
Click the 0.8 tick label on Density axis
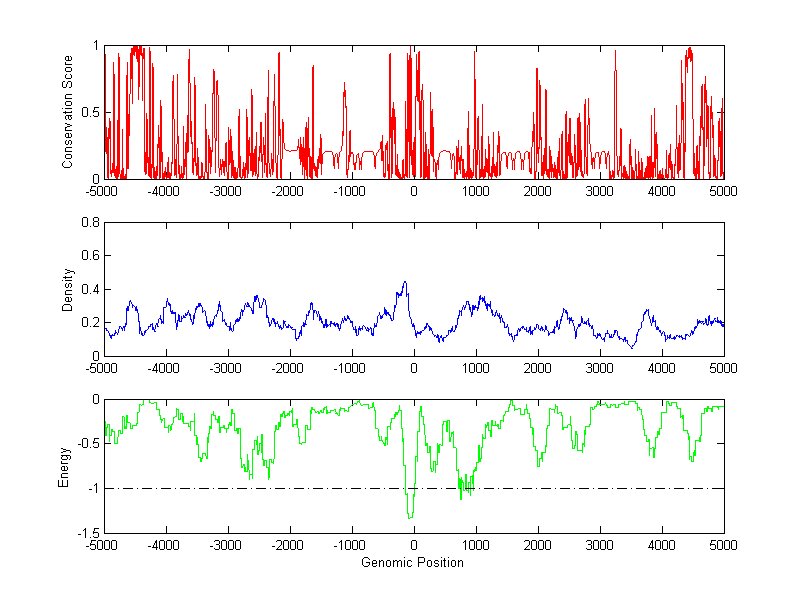[x=88, y=223]
